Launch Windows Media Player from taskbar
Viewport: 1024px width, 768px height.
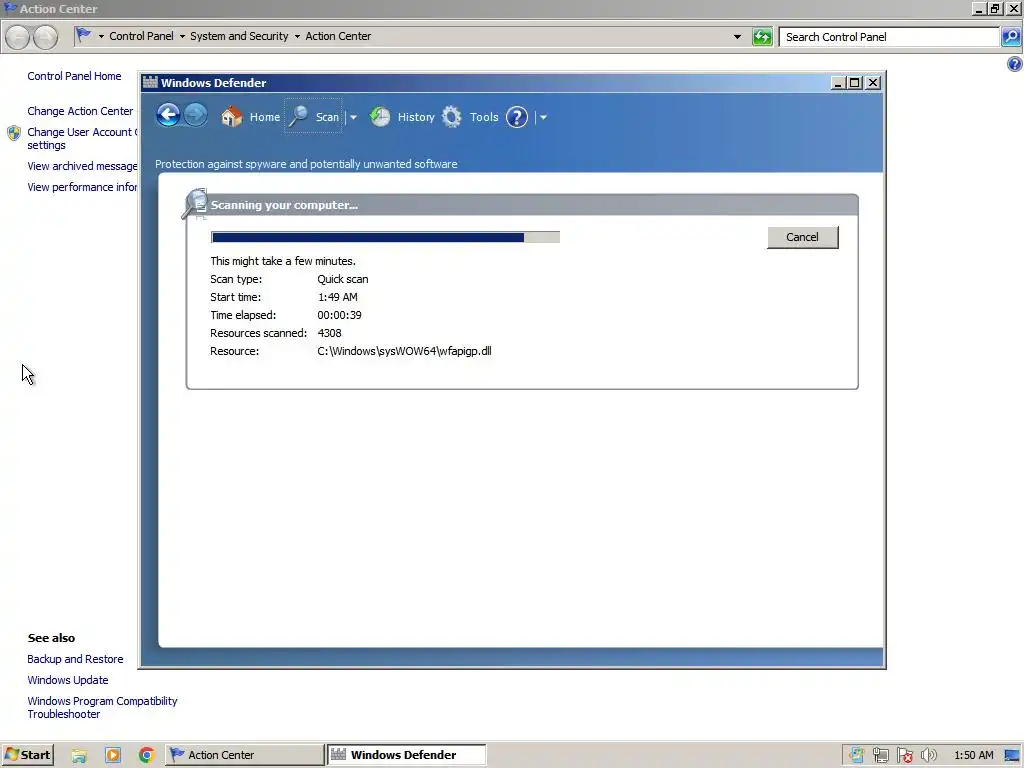point(113,756)
